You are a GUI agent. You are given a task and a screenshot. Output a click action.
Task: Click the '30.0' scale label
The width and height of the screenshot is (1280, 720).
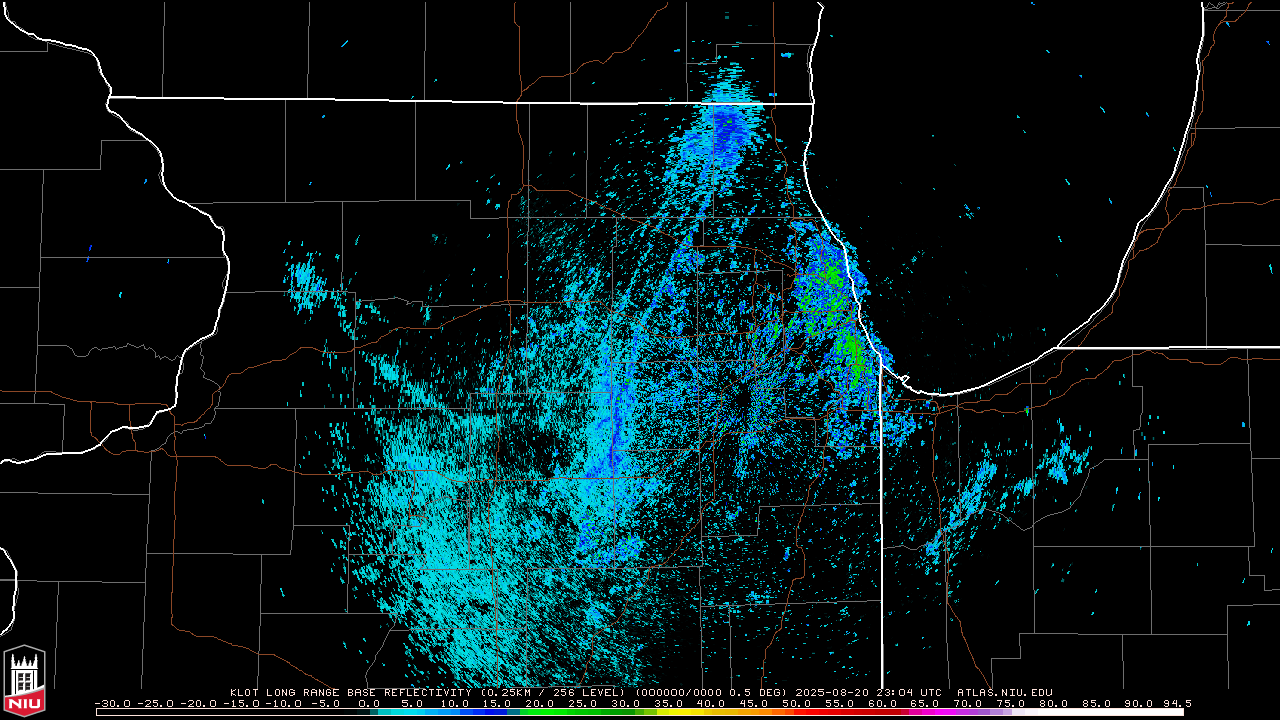click(627, 703)
